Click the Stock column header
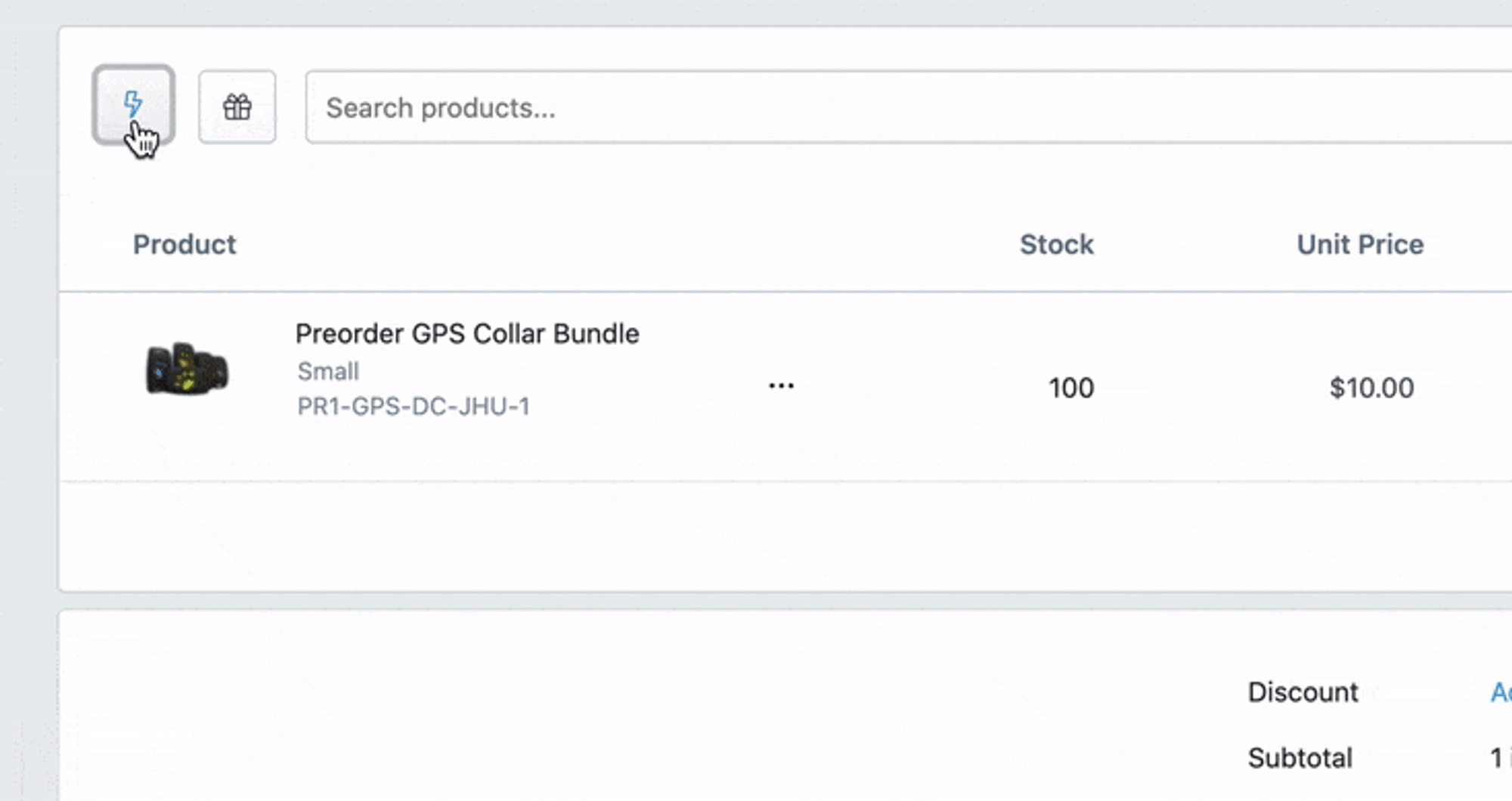Screen dimensions: 1512x801 pyautogui.click(x=1056, y=245)
